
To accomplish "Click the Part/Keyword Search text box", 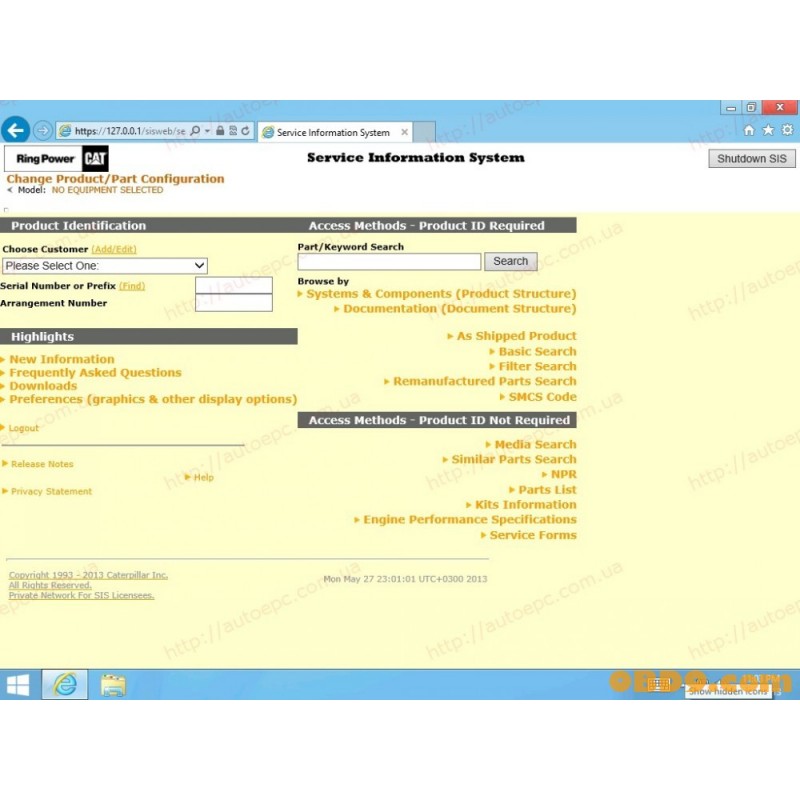I will 389,262.
